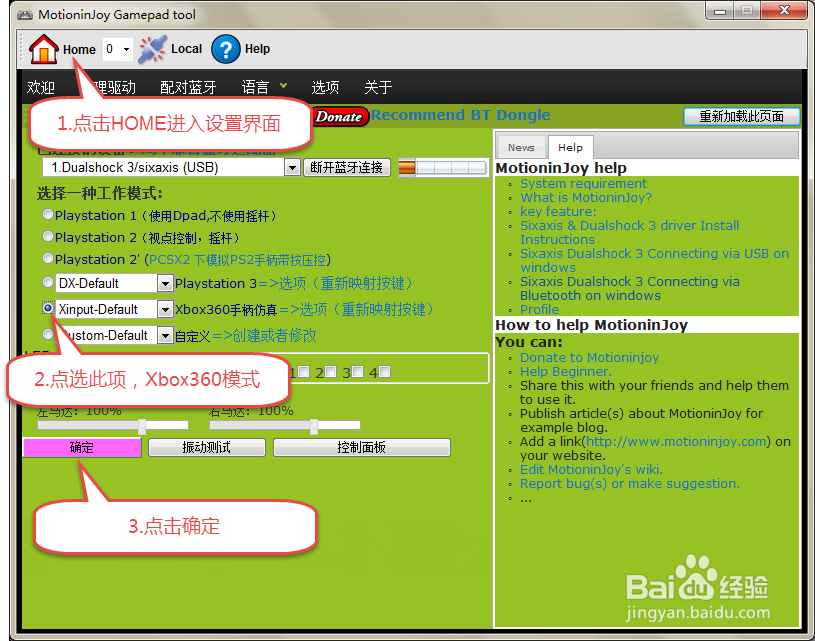Click the Home toolbar label
Image resolution: width=815 pixels, height=641 pixels.
point(80,49)
